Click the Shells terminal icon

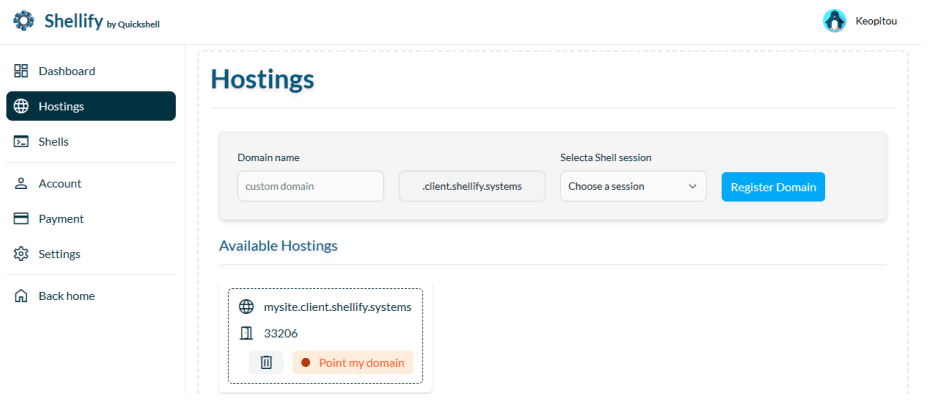pyautogui.click(x=21, y=142)
